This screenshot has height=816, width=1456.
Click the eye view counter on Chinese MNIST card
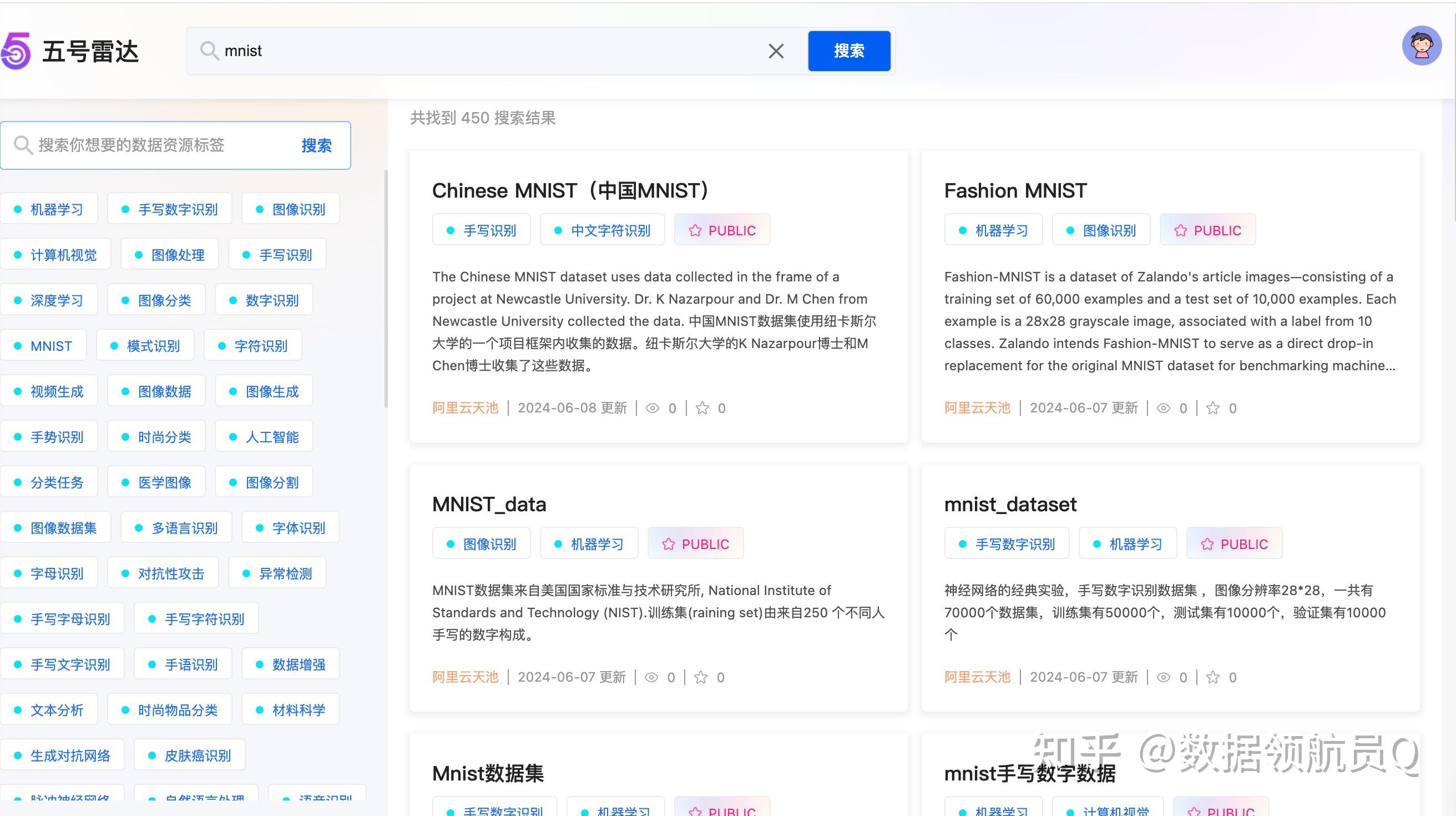[x=653, y=407]
